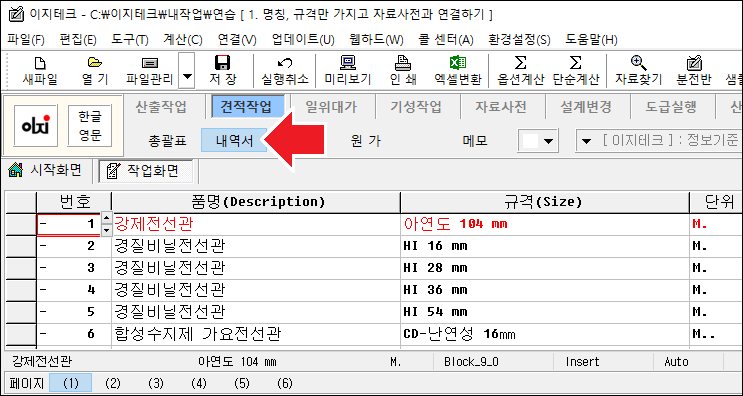
Task: Click 규격(Size) column header
Action: pyautogui.click(x=544, y=202)
